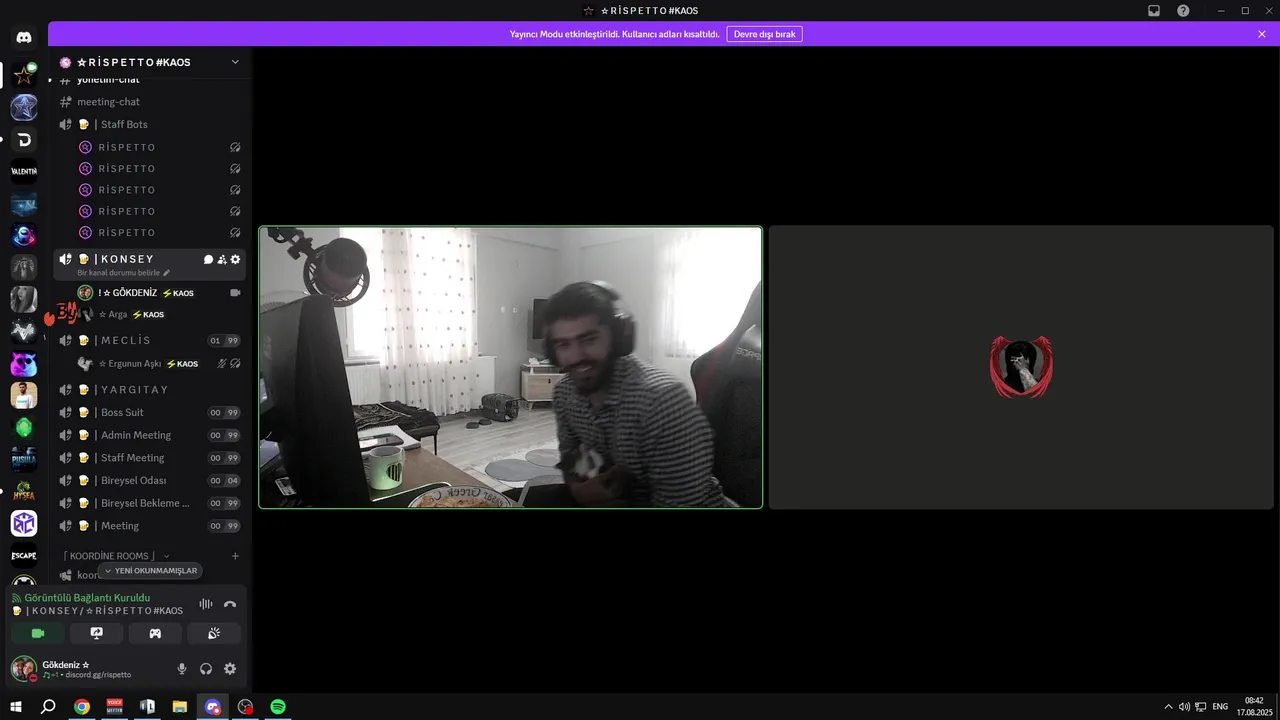The image size is (1280, 720).
Task: Focus the webcam video tile
Action: pos(511,368)
